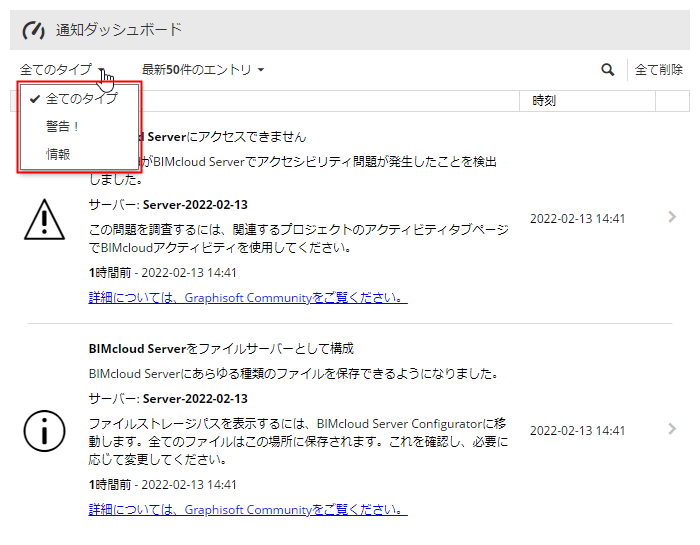Image resolution: width=700 pixels, height=545 pixels.
Task: Click Server-2022-02-13 in the warning notification
Action: (x=195, y=204)
